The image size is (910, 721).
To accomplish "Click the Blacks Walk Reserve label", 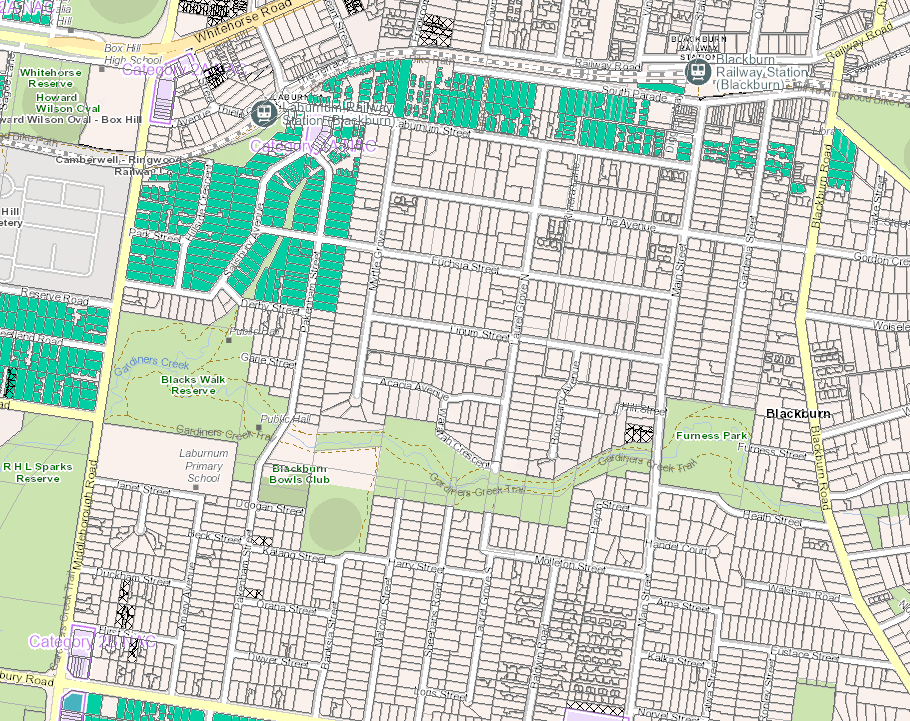I will click(x=194, y=385).
